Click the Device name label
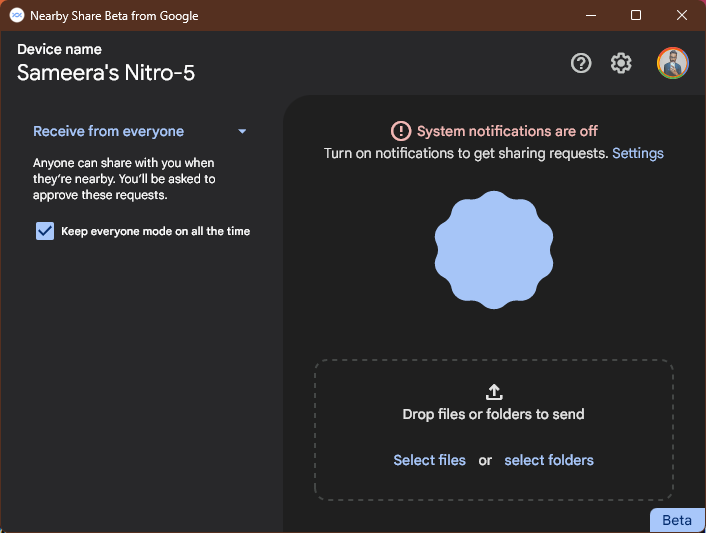 coord(59,49)
